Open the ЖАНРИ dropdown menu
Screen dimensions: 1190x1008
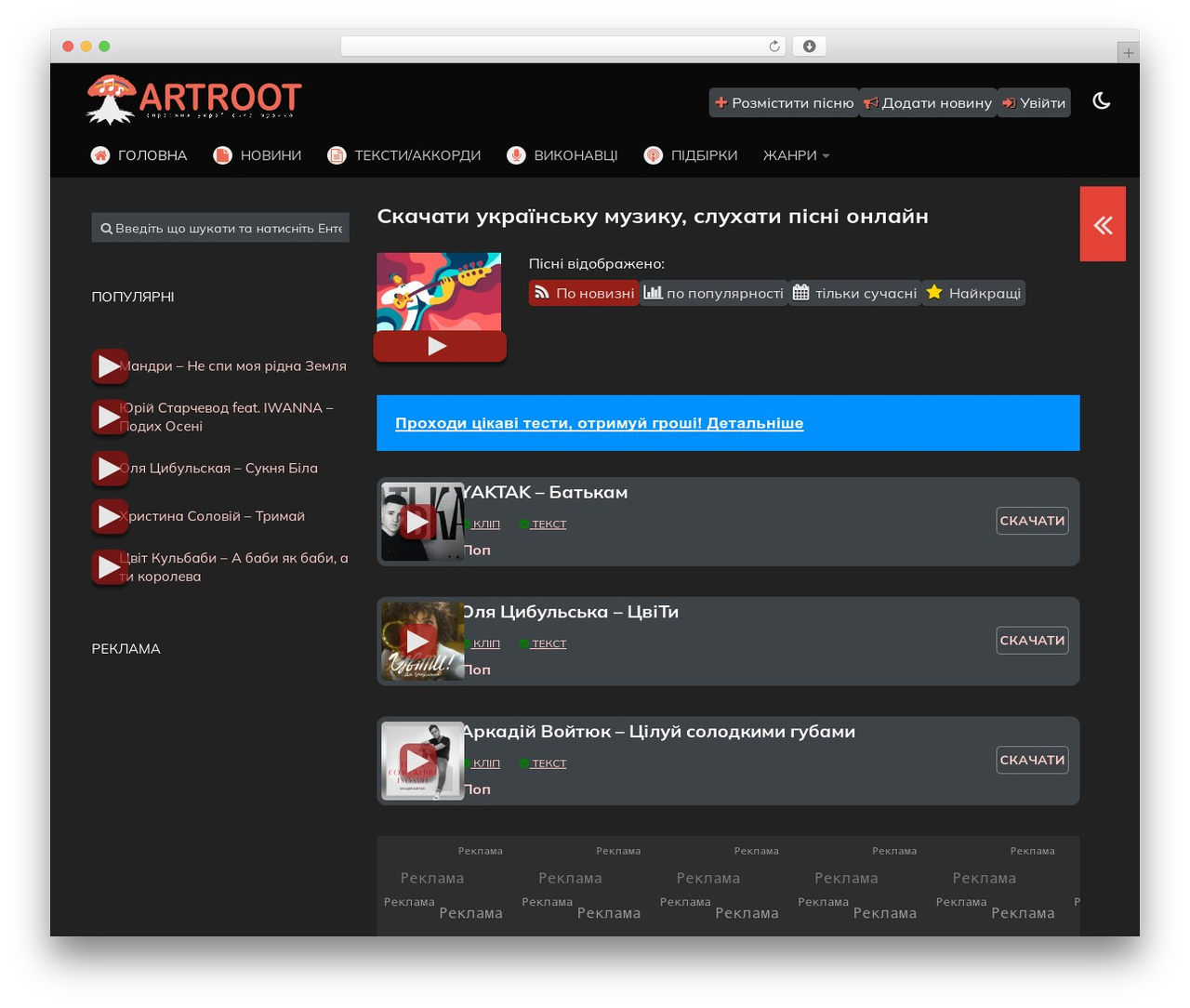(796, 155)
